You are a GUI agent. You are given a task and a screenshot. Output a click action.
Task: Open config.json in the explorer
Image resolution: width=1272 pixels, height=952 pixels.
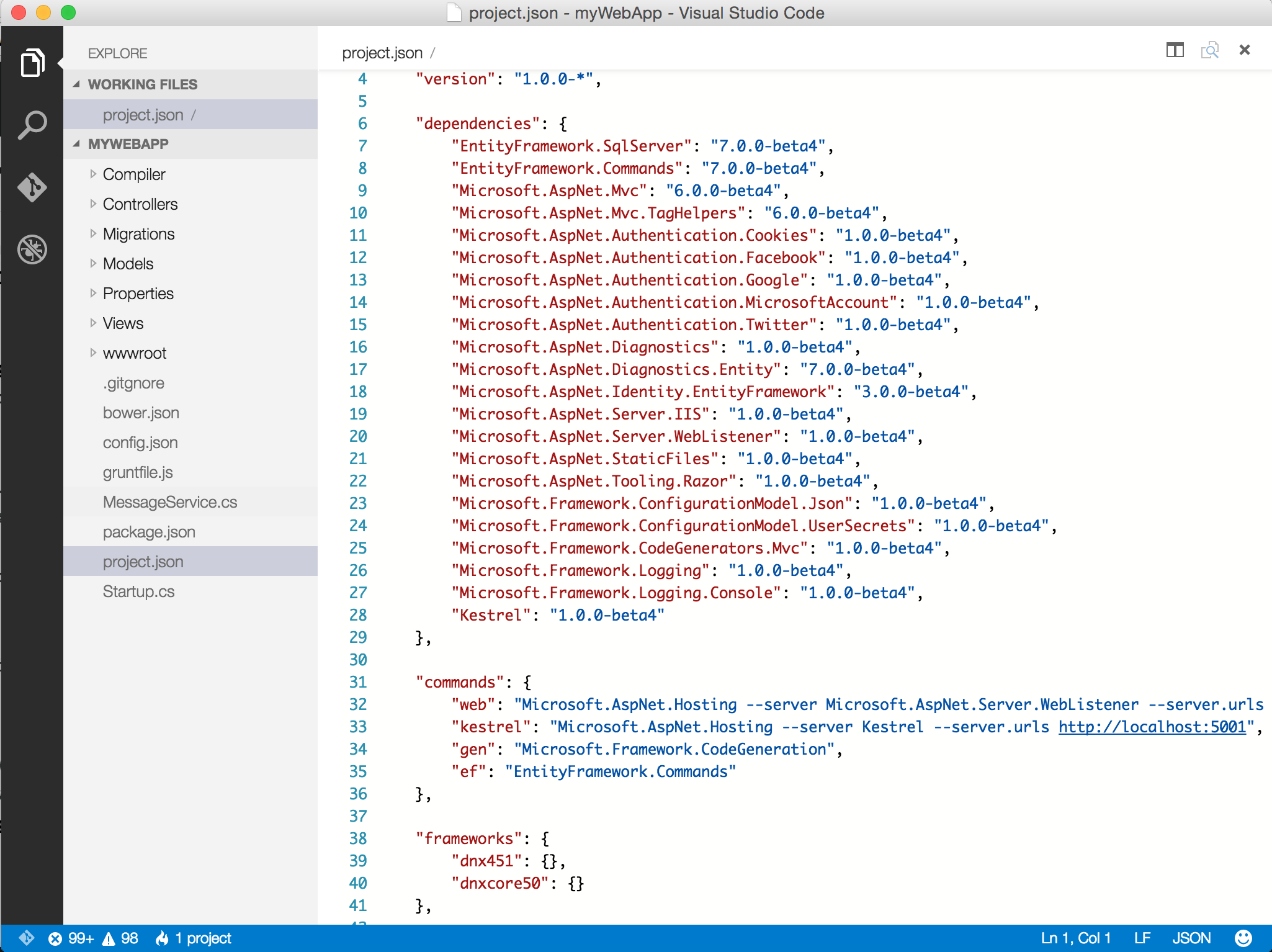(190, 442)
